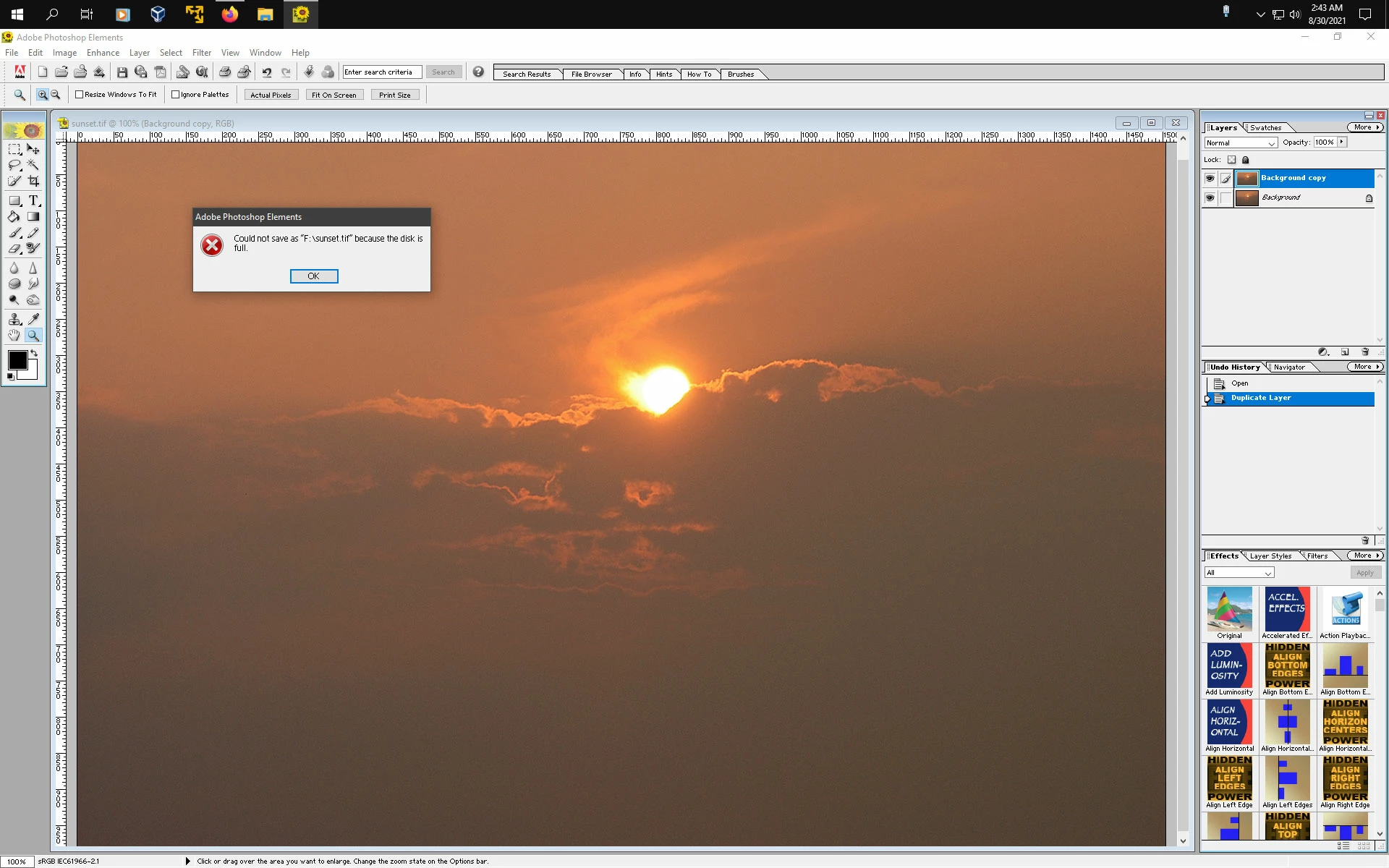Click the Fit On Screen button
The image size is (1389, 868).
click(334, 95)
